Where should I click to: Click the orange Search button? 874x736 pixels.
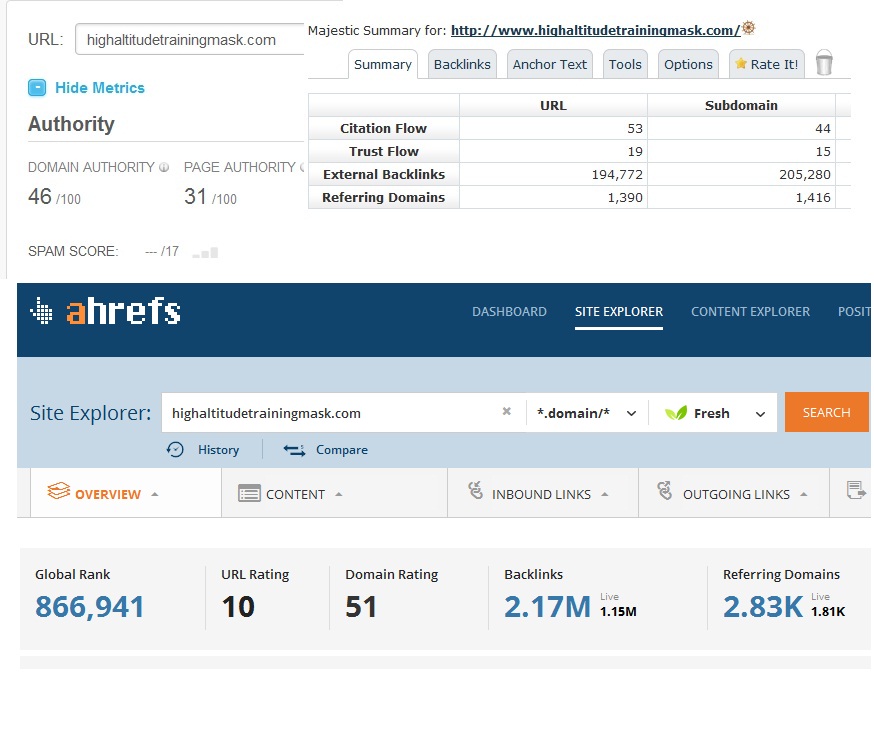tap(827, 412)
